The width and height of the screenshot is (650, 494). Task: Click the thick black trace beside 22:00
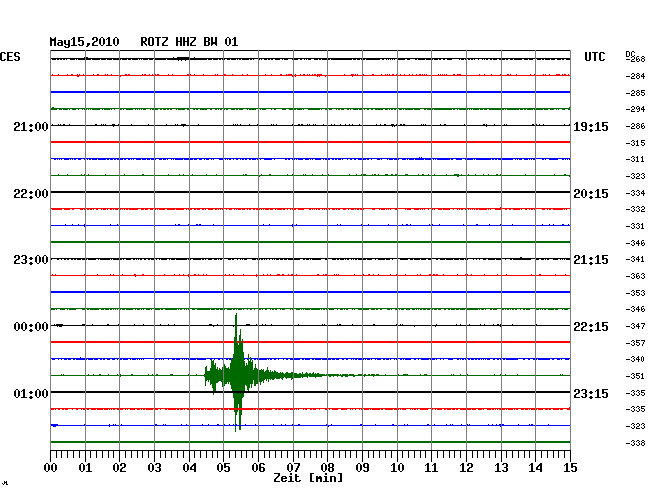pyautogui.click(x=310, y=192)
